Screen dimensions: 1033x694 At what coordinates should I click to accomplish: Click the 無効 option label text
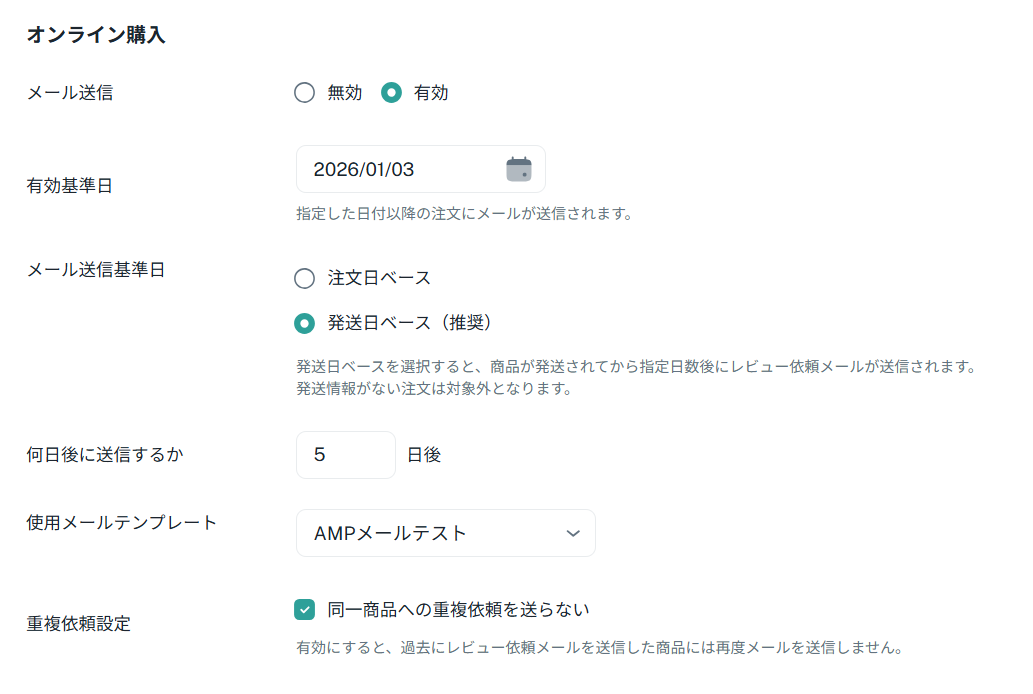[345, 93]
